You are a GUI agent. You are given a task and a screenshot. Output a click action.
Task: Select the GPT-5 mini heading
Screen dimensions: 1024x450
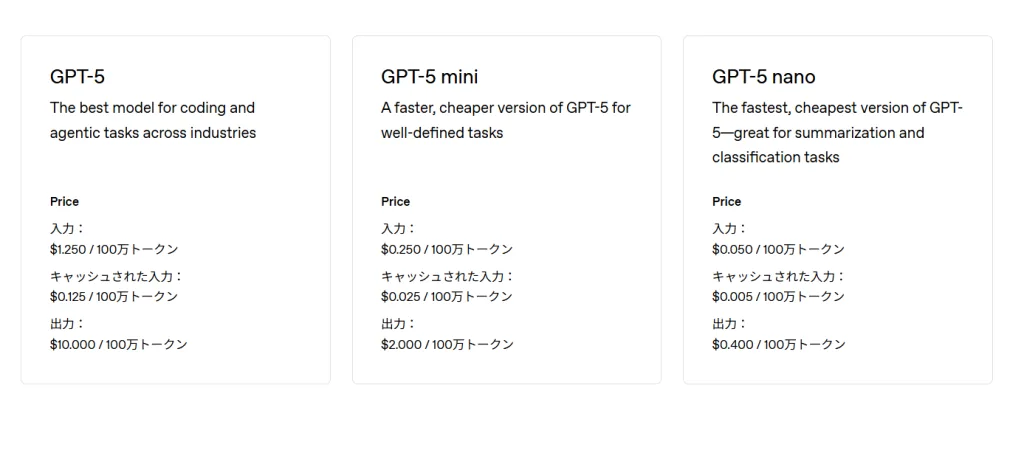pos(429,77)
